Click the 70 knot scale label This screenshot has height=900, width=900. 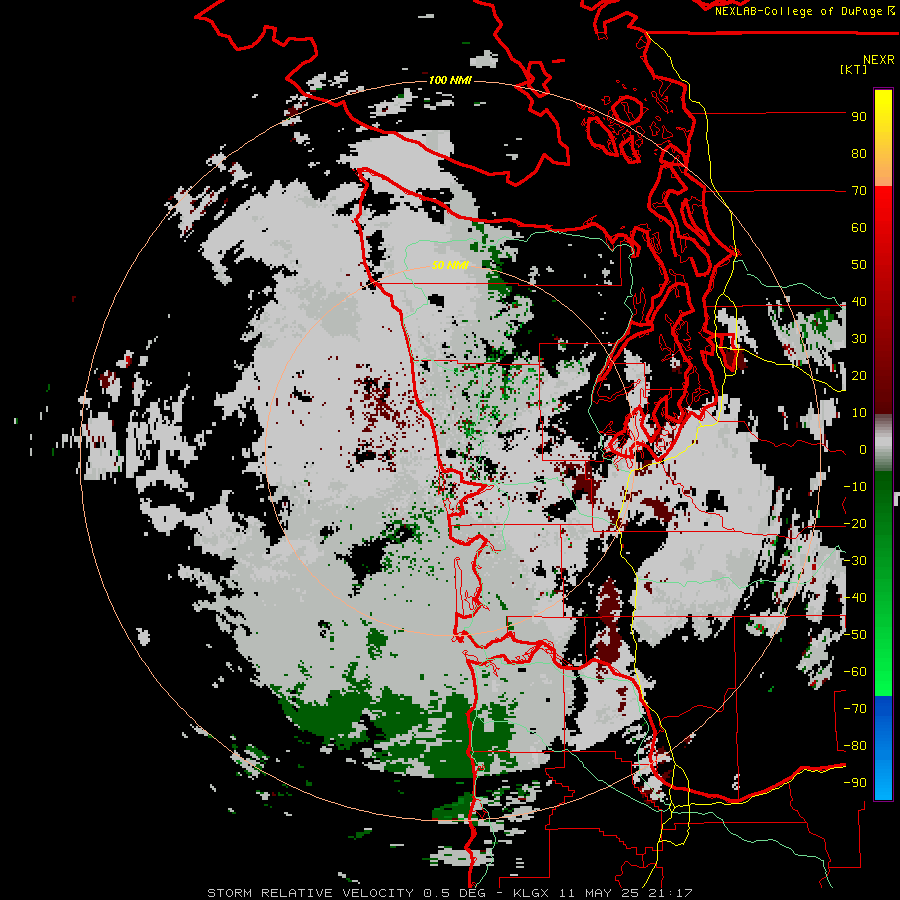coord(859,191)
